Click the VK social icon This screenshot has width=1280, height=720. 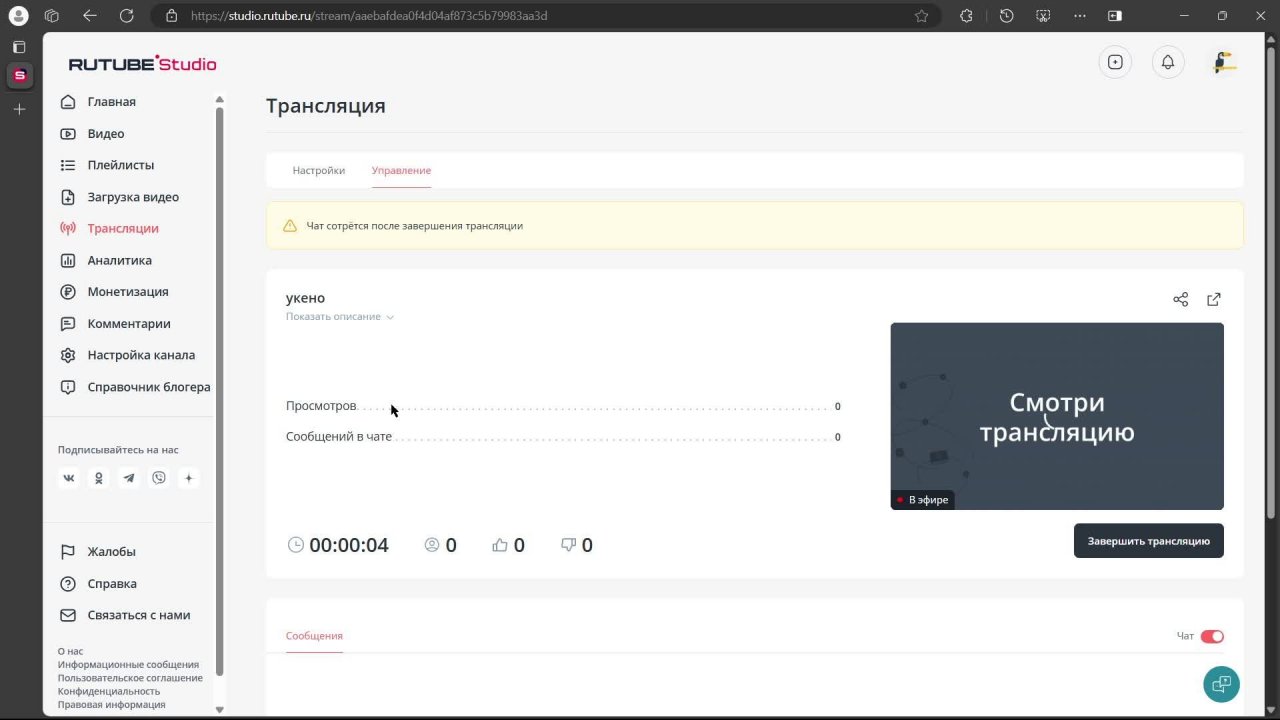pyautogui.click(x=69, y=478)
